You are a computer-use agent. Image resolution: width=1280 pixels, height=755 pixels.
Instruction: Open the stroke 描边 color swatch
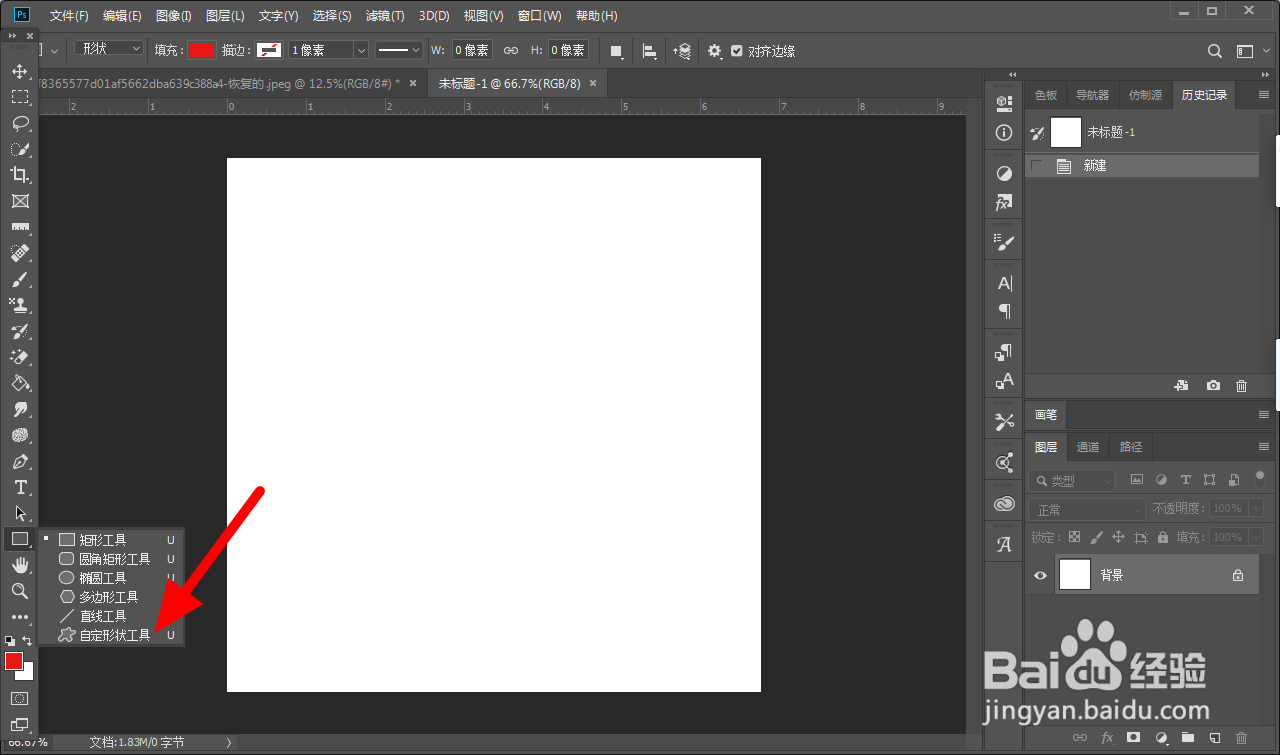pos(269,50)
